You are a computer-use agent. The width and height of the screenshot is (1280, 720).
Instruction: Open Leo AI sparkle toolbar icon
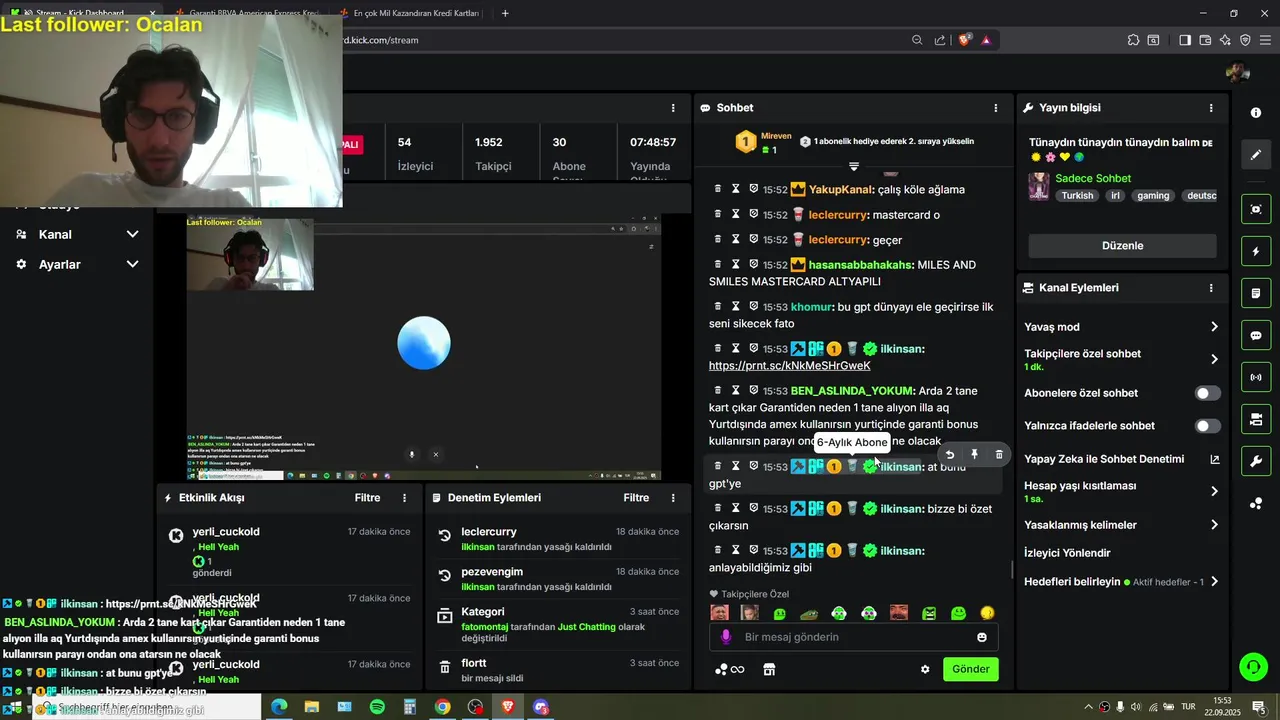[1225, 40]
